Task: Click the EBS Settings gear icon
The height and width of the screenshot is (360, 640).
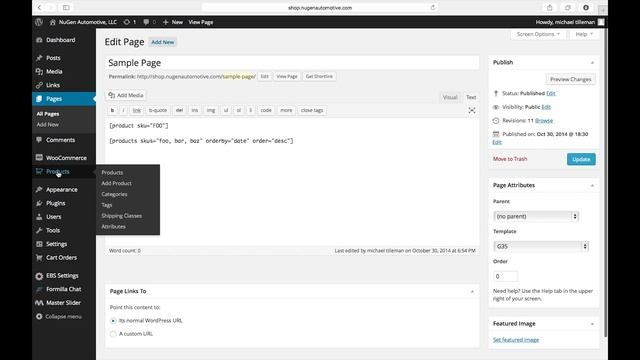Action: point(39,276)
